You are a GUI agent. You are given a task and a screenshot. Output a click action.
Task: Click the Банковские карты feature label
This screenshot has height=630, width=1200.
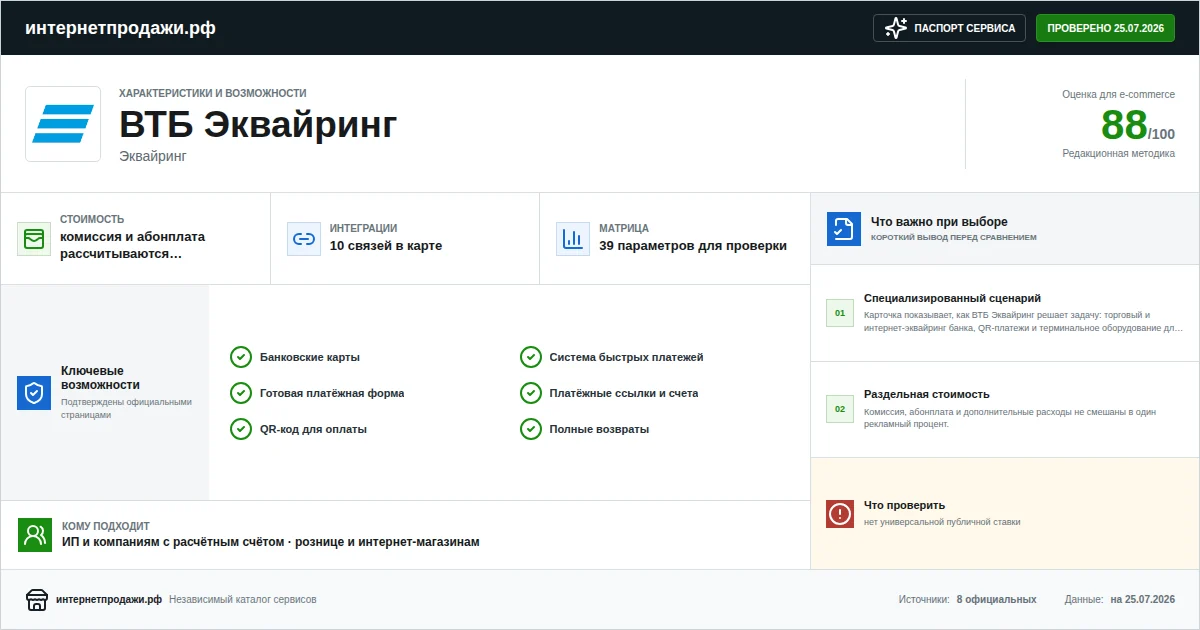coord(310,357)
